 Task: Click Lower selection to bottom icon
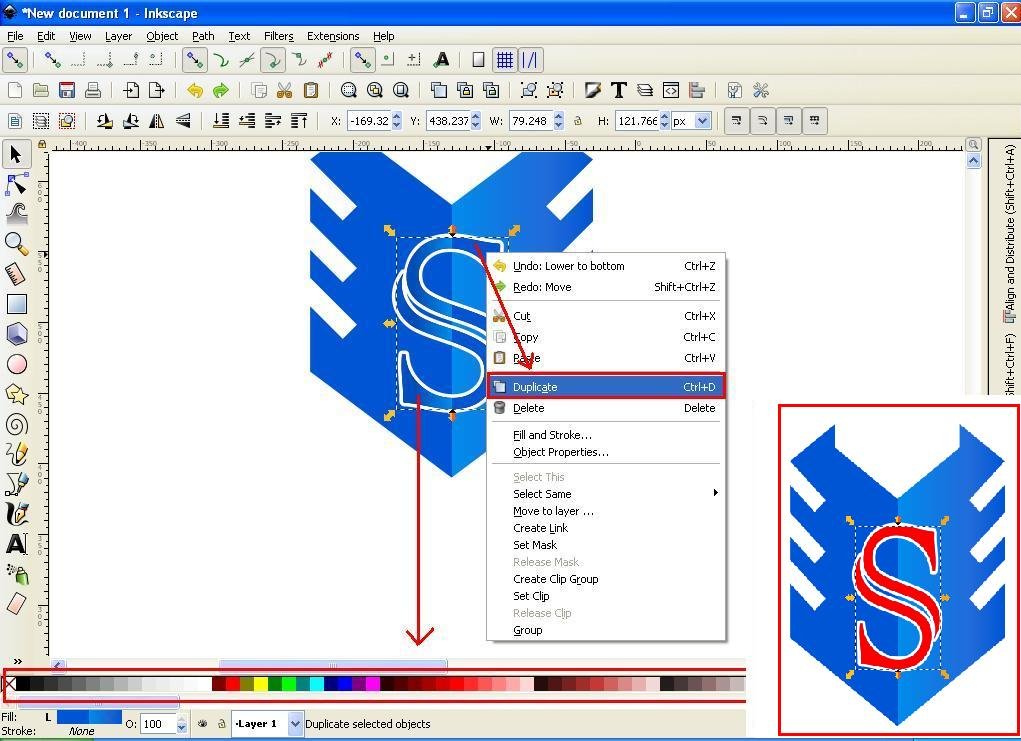pos(221,120)
